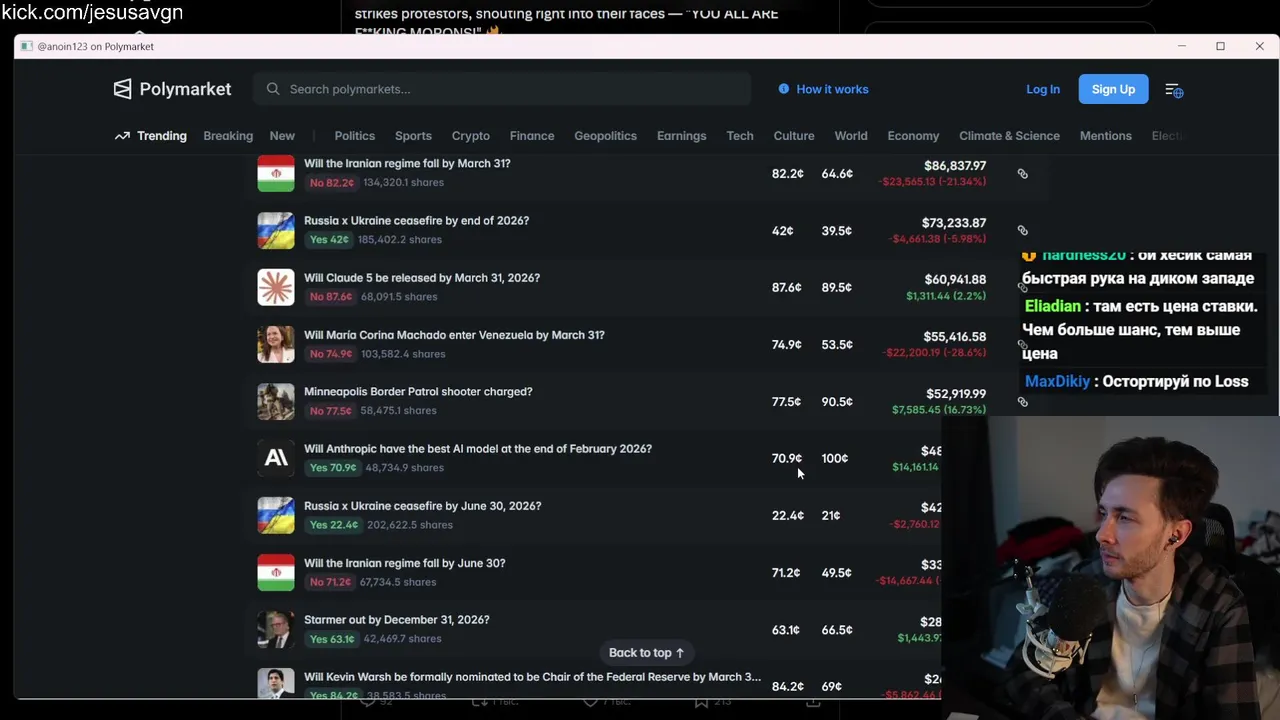The height and width of the screenshot is (720, 1280).
Task: Open María Corina Machado enter Venezuela market
Action: tap(454, 334)
